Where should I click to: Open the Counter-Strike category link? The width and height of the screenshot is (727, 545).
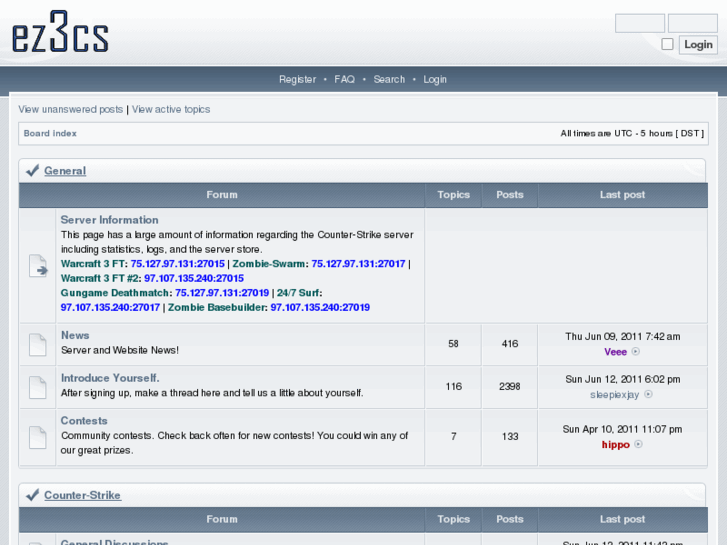(83, 495)
